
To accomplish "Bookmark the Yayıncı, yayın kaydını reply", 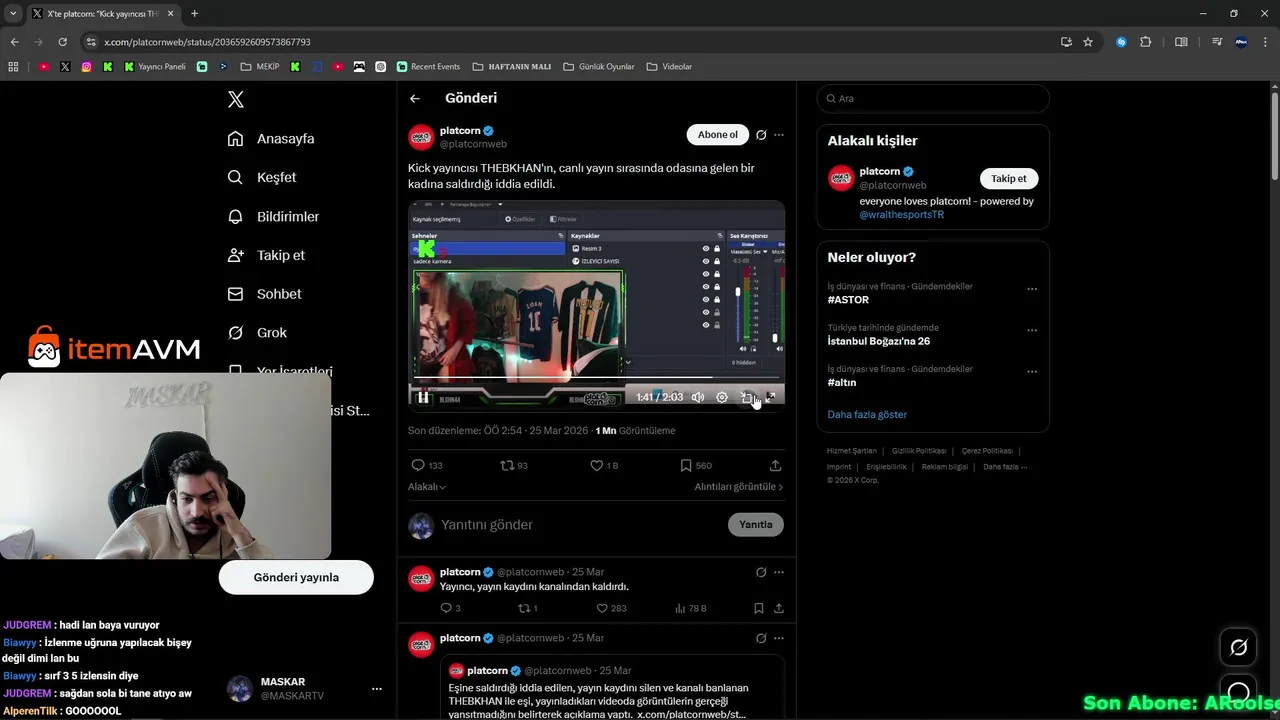I will coord(759,608).
